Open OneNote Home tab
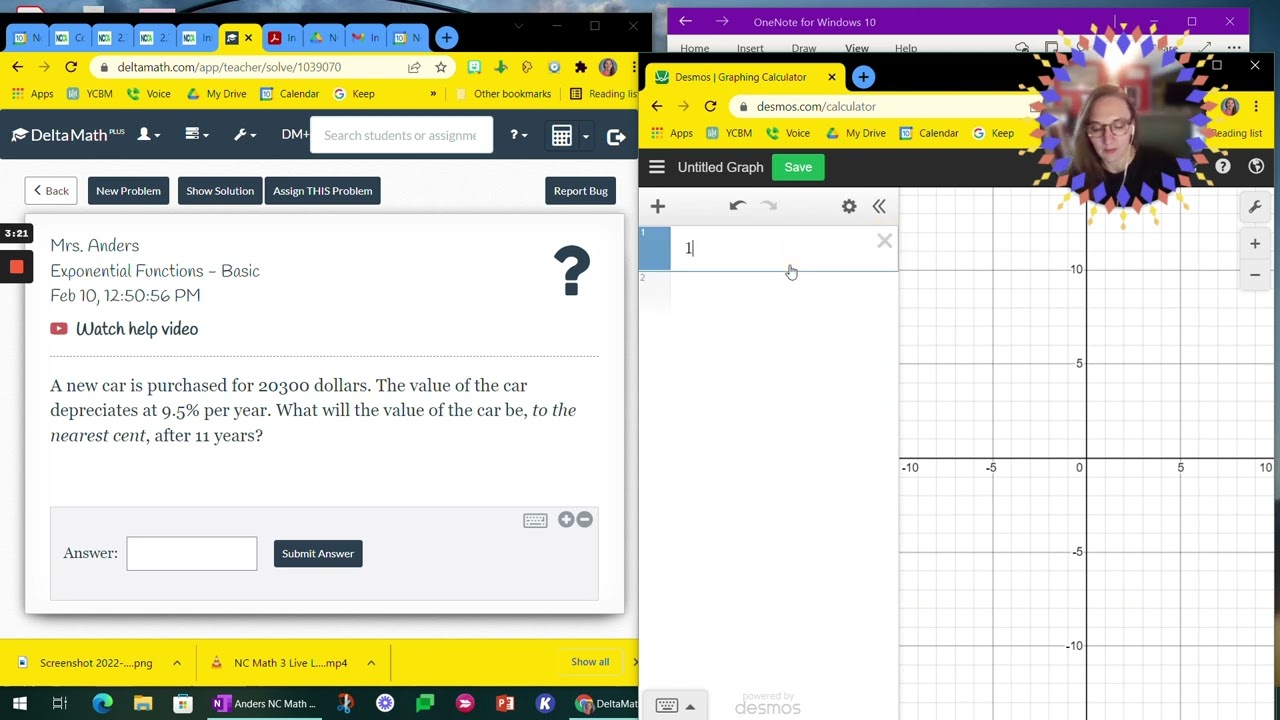 pyautogui.click(x=695, y=48)
